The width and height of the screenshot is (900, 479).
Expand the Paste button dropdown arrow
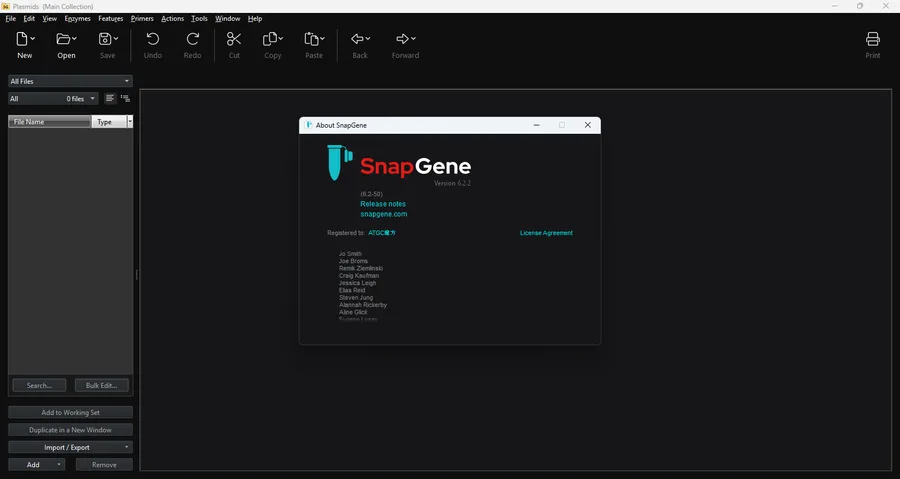322,38
